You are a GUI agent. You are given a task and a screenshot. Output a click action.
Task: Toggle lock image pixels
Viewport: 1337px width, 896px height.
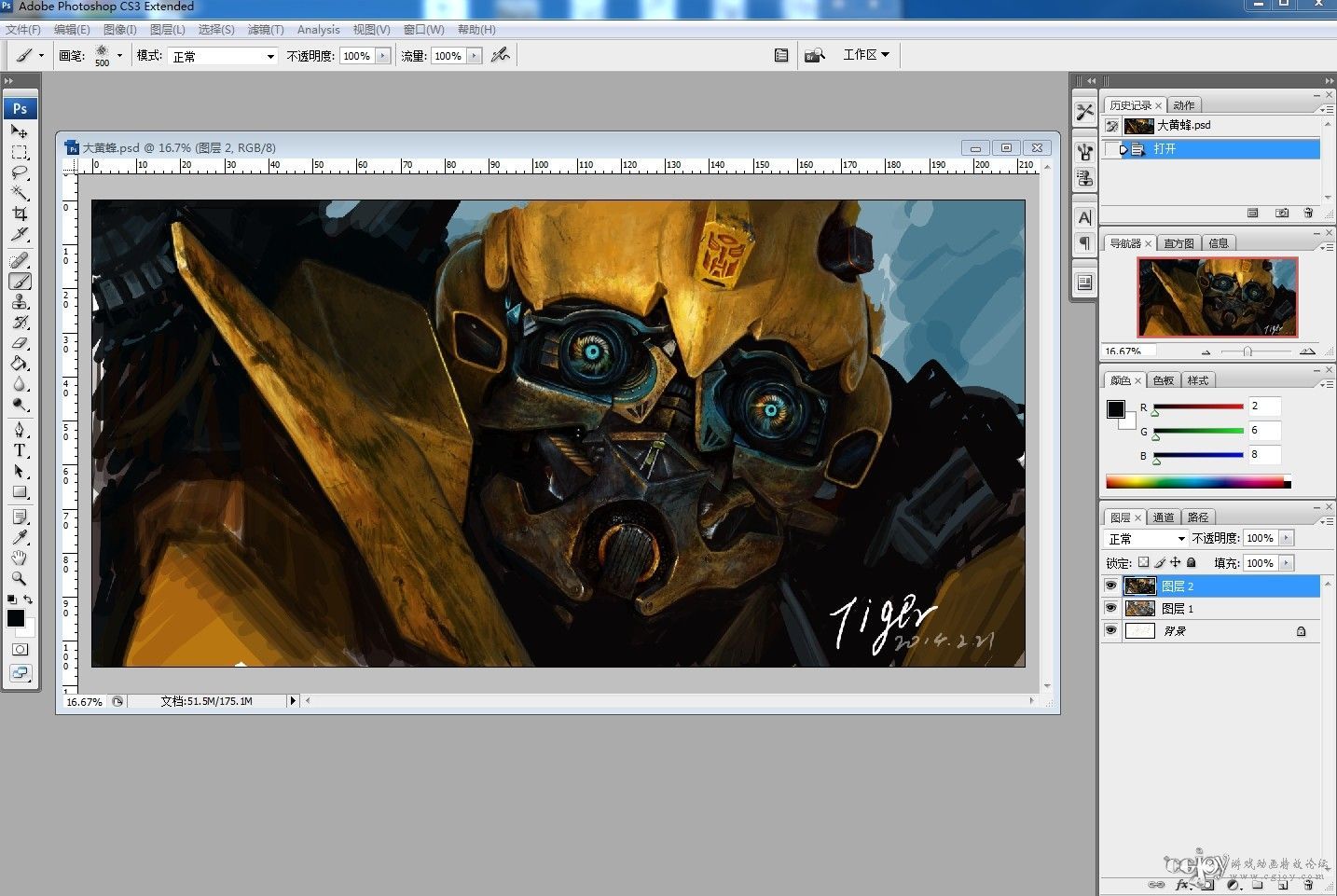point(1160,562)
